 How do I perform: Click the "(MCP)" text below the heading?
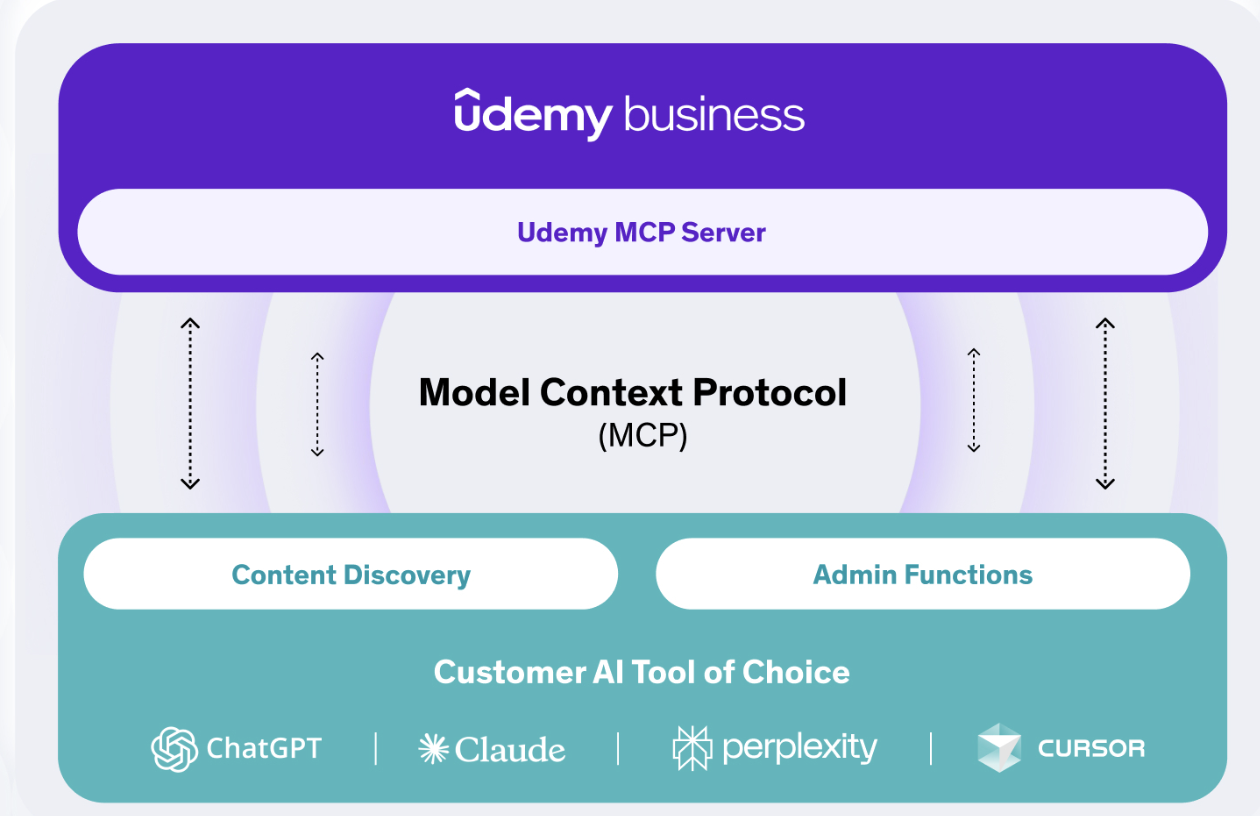[642, 437]
